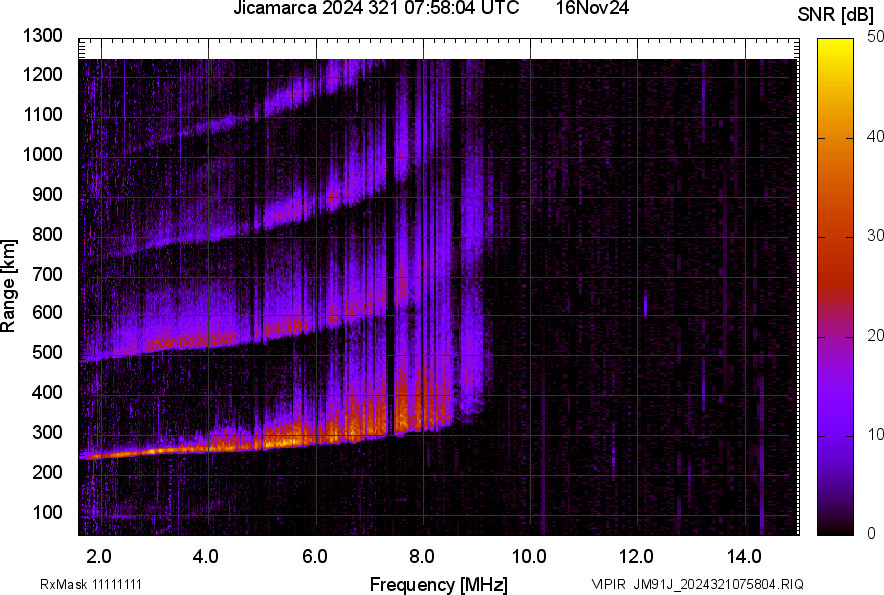Click the range tick label '100'

(47, 512)
